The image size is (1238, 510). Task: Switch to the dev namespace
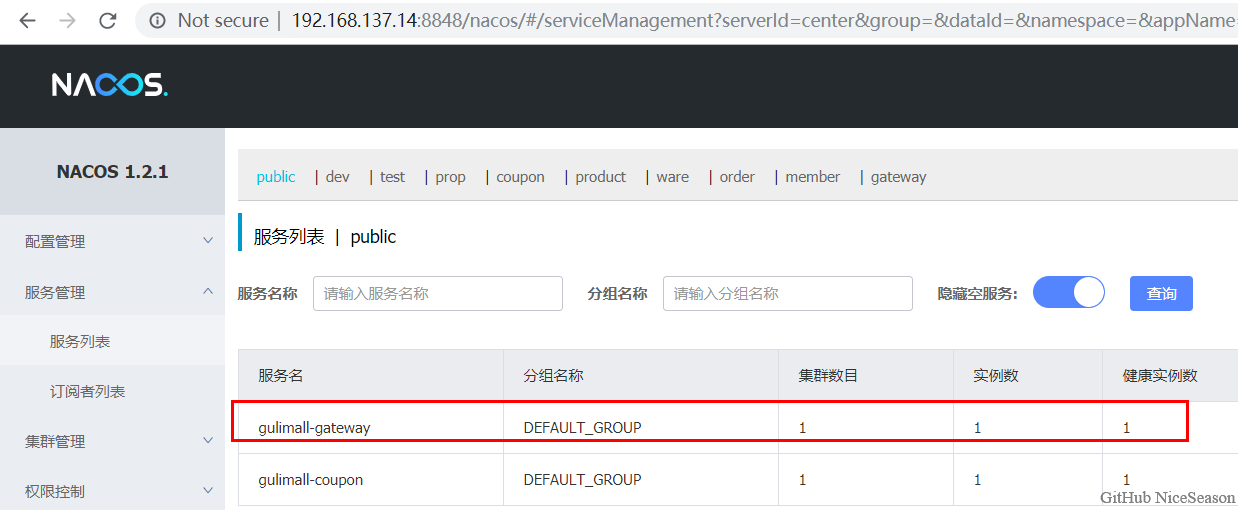point(338,177)
